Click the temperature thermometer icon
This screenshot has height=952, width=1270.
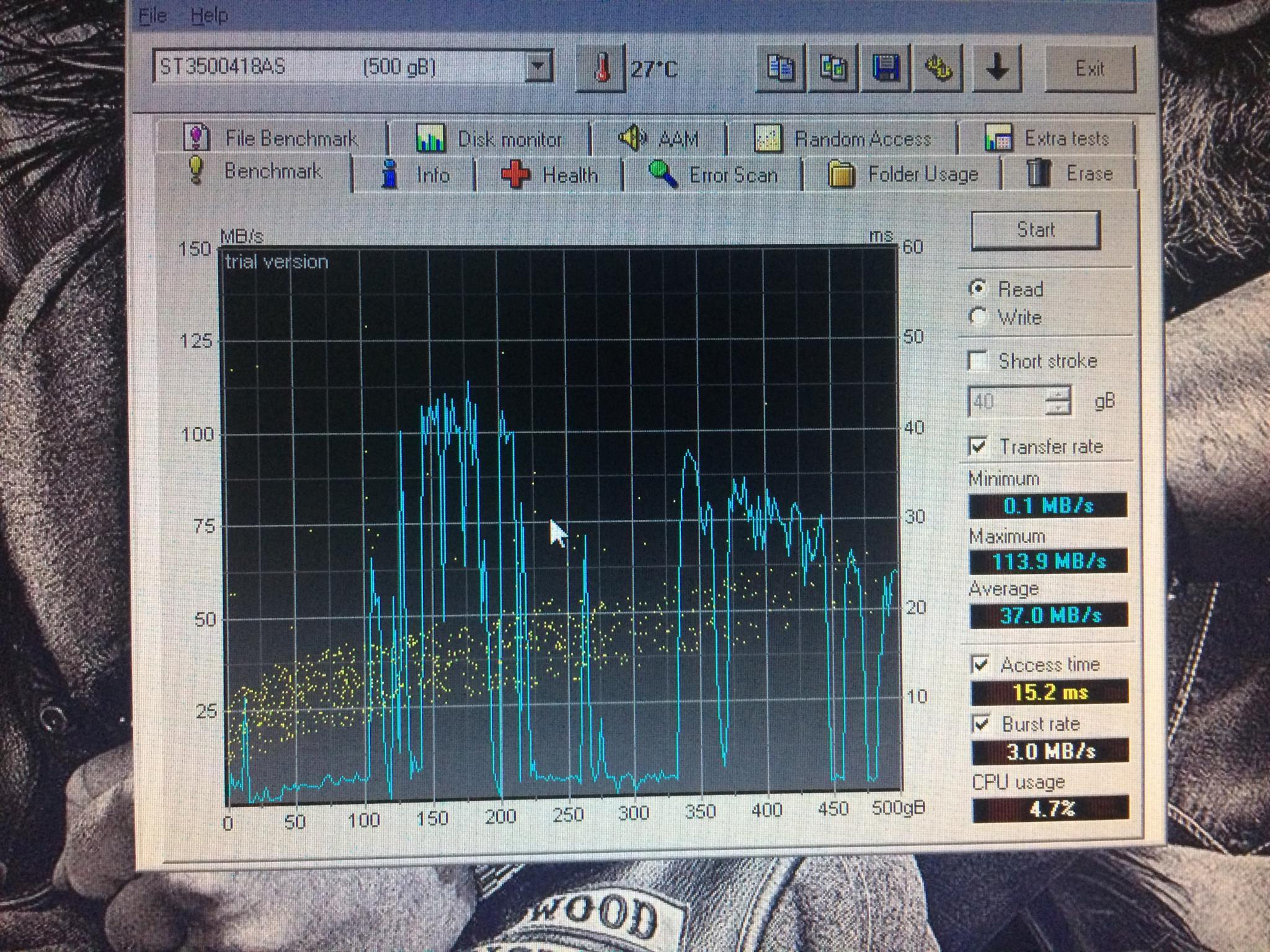(600, 68)
